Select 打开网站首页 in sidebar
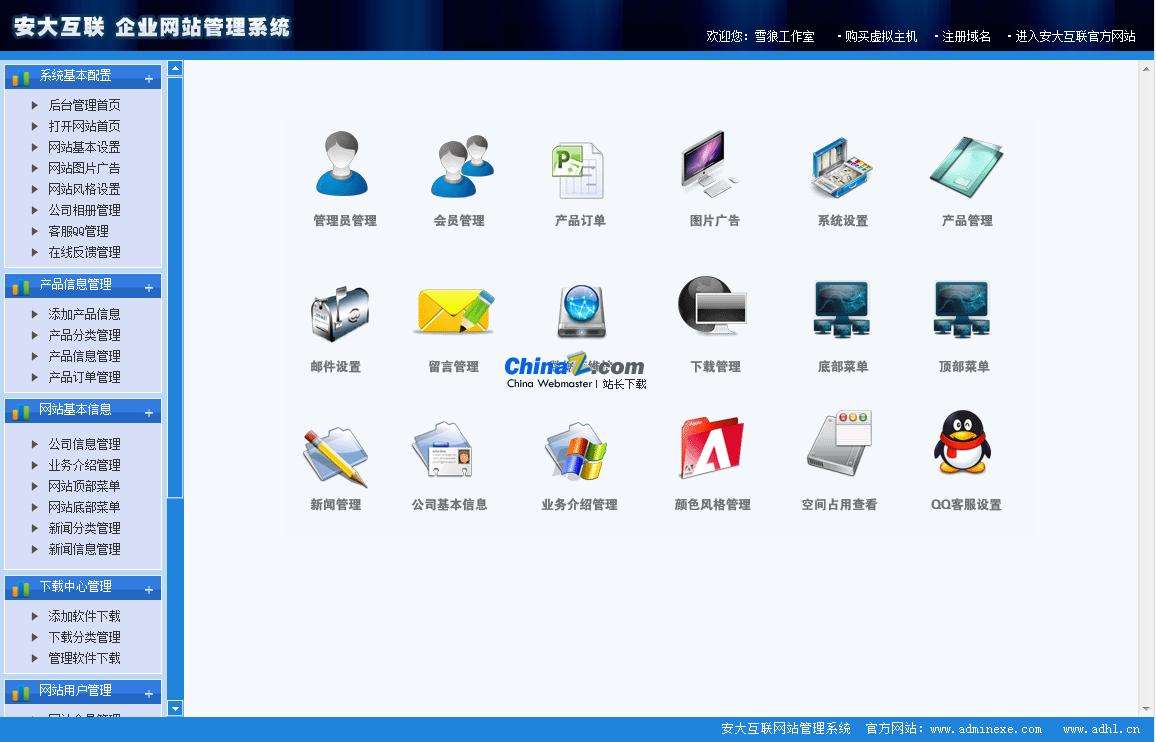The height and width of the screenshot is (742, 1156). pyautogui.click(x=84, y=126)
